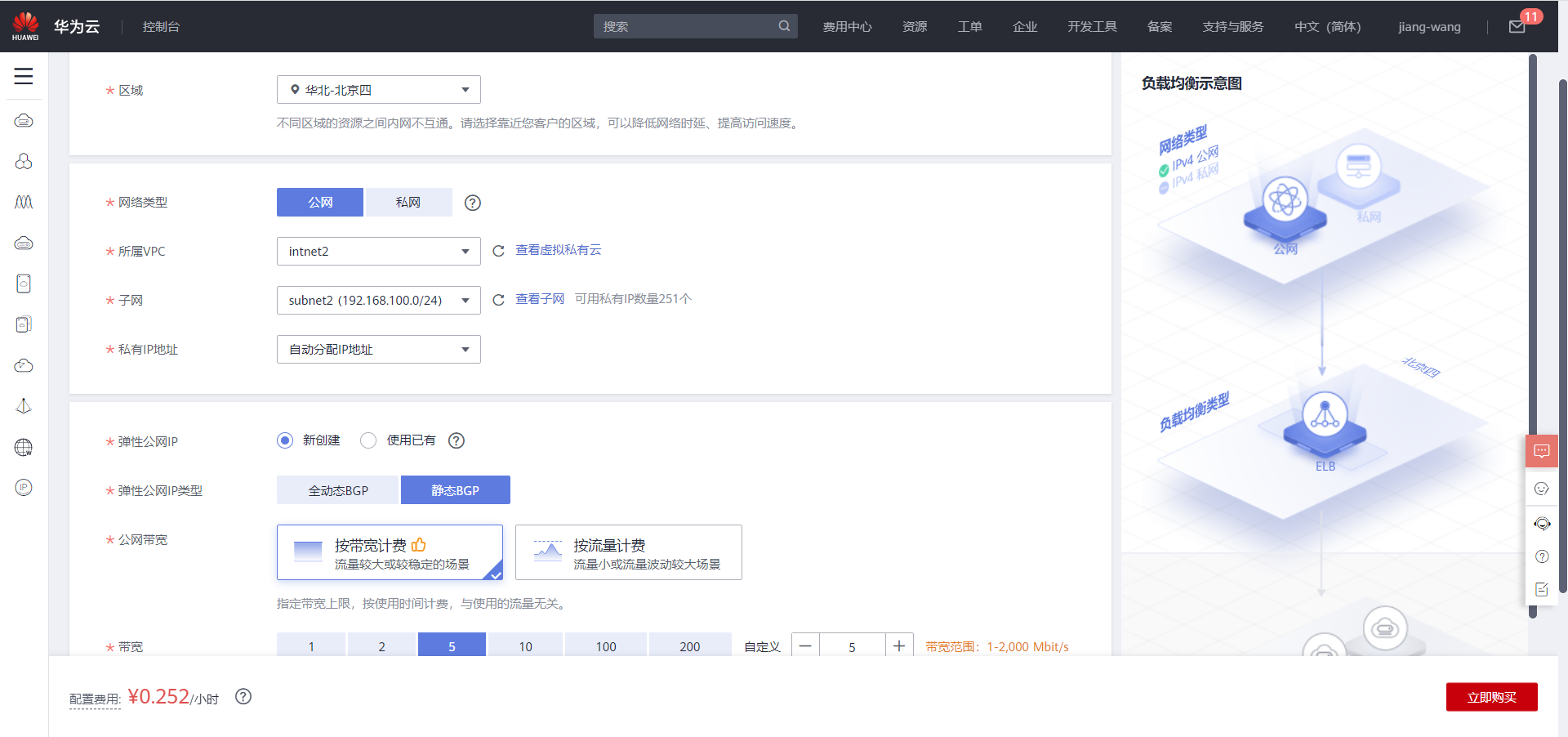Select the 100 Mbit/s bandwidth option

point(605,645)
